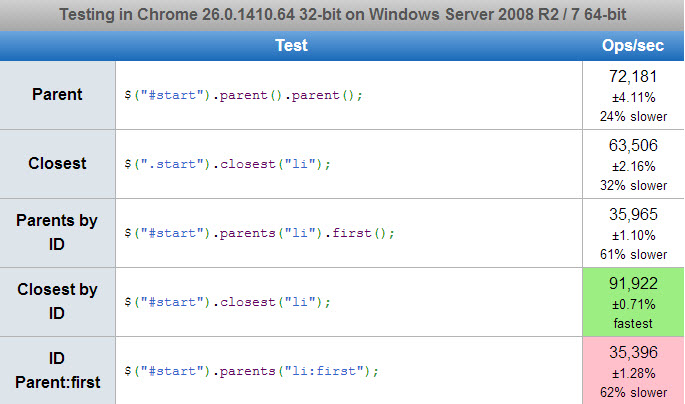Click the Closest by ID row label
This screenshot has height=404, width=685.
pos(57,301)
